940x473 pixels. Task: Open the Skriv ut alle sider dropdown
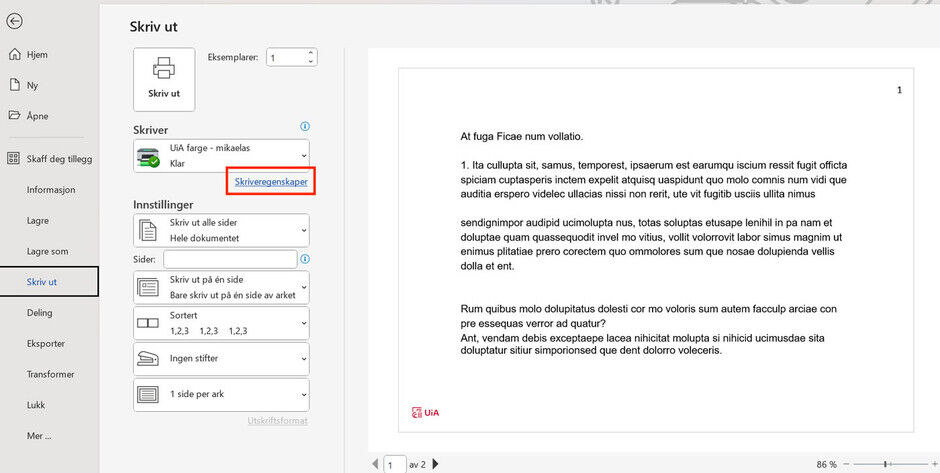tap(221, 230)
